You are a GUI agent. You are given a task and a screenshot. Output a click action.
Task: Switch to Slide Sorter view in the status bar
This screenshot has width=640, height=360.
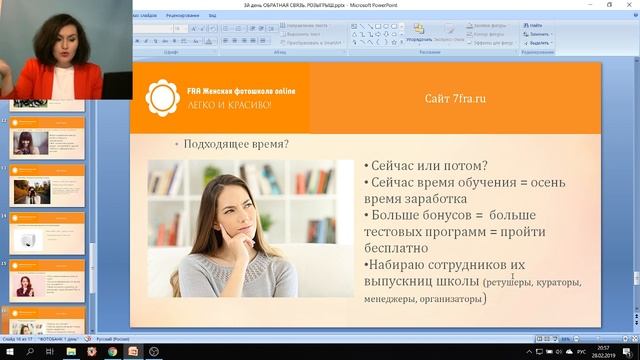(x=547, y=339)
